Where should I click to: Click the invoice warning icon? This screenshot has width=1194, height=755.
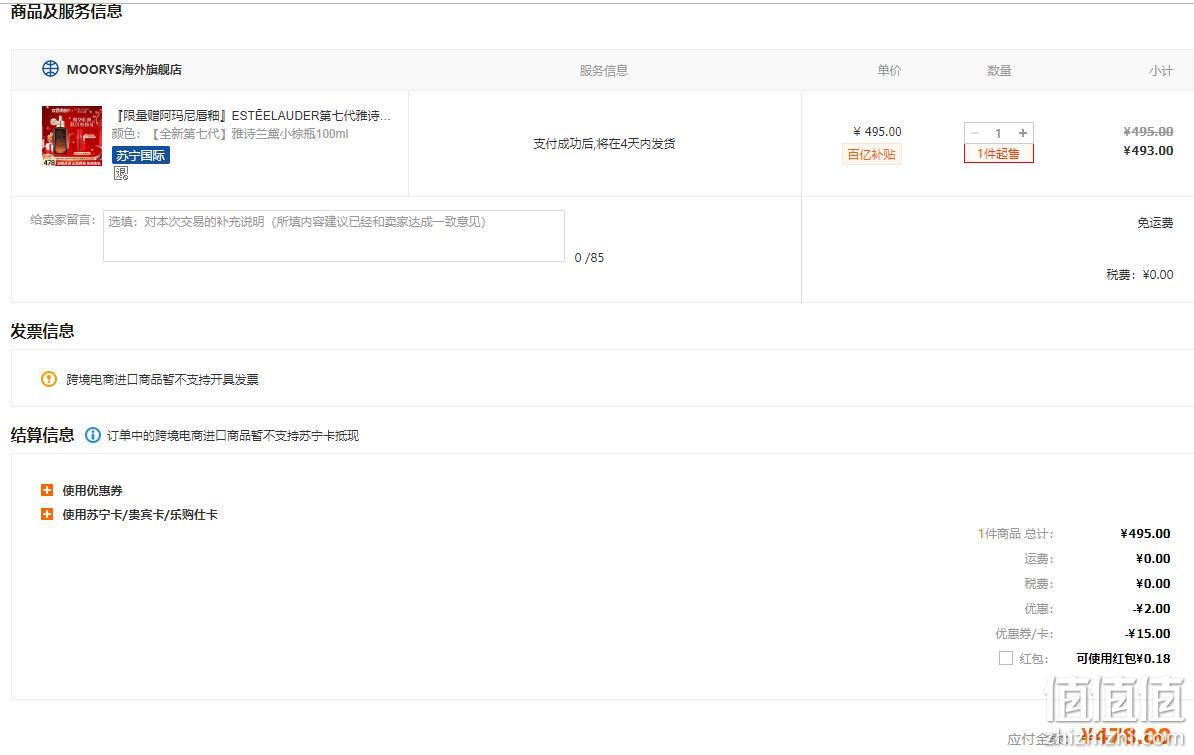(49, 379)
